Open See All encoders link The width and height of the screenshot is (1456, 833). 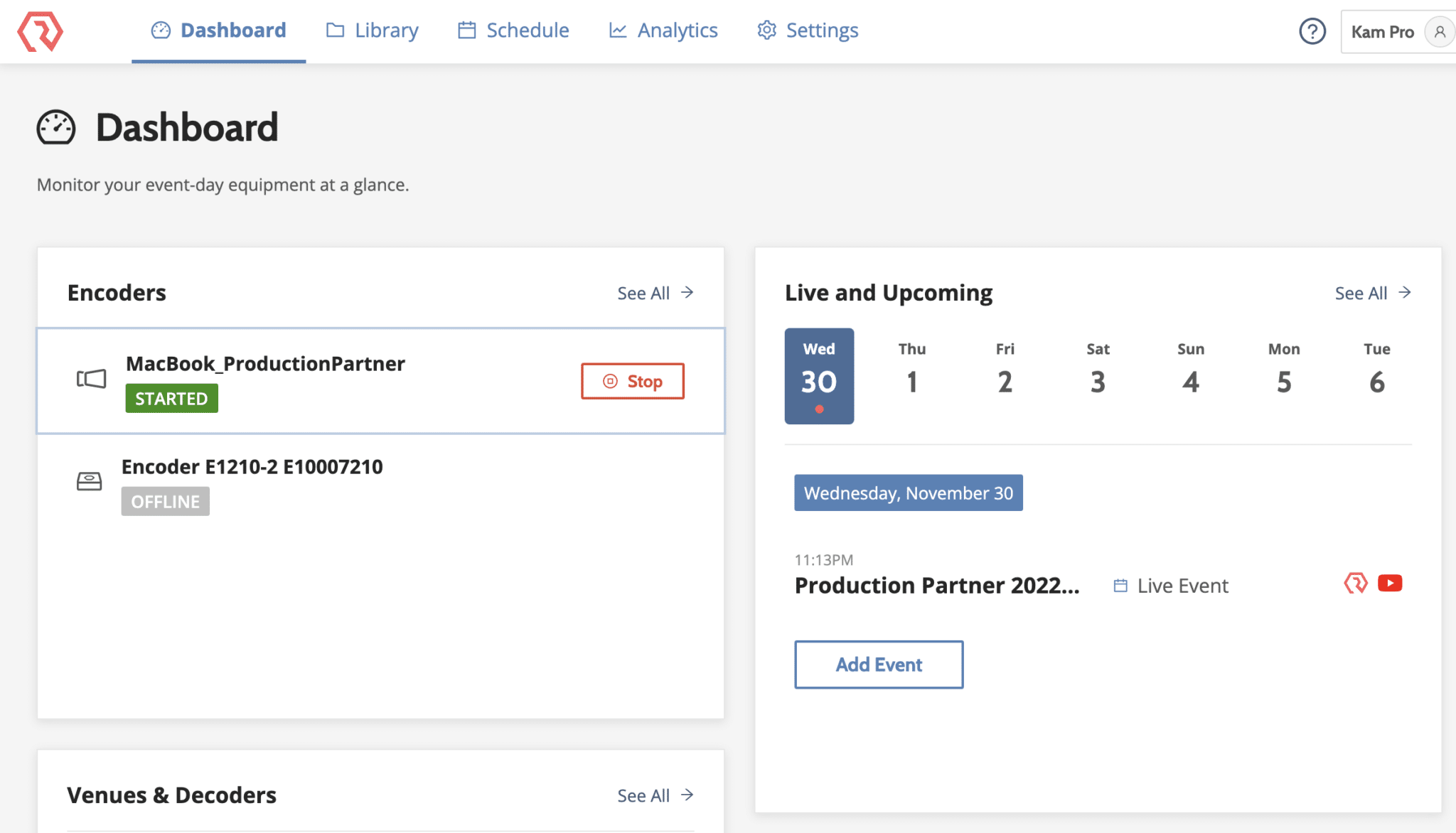(x=655, y=293)
